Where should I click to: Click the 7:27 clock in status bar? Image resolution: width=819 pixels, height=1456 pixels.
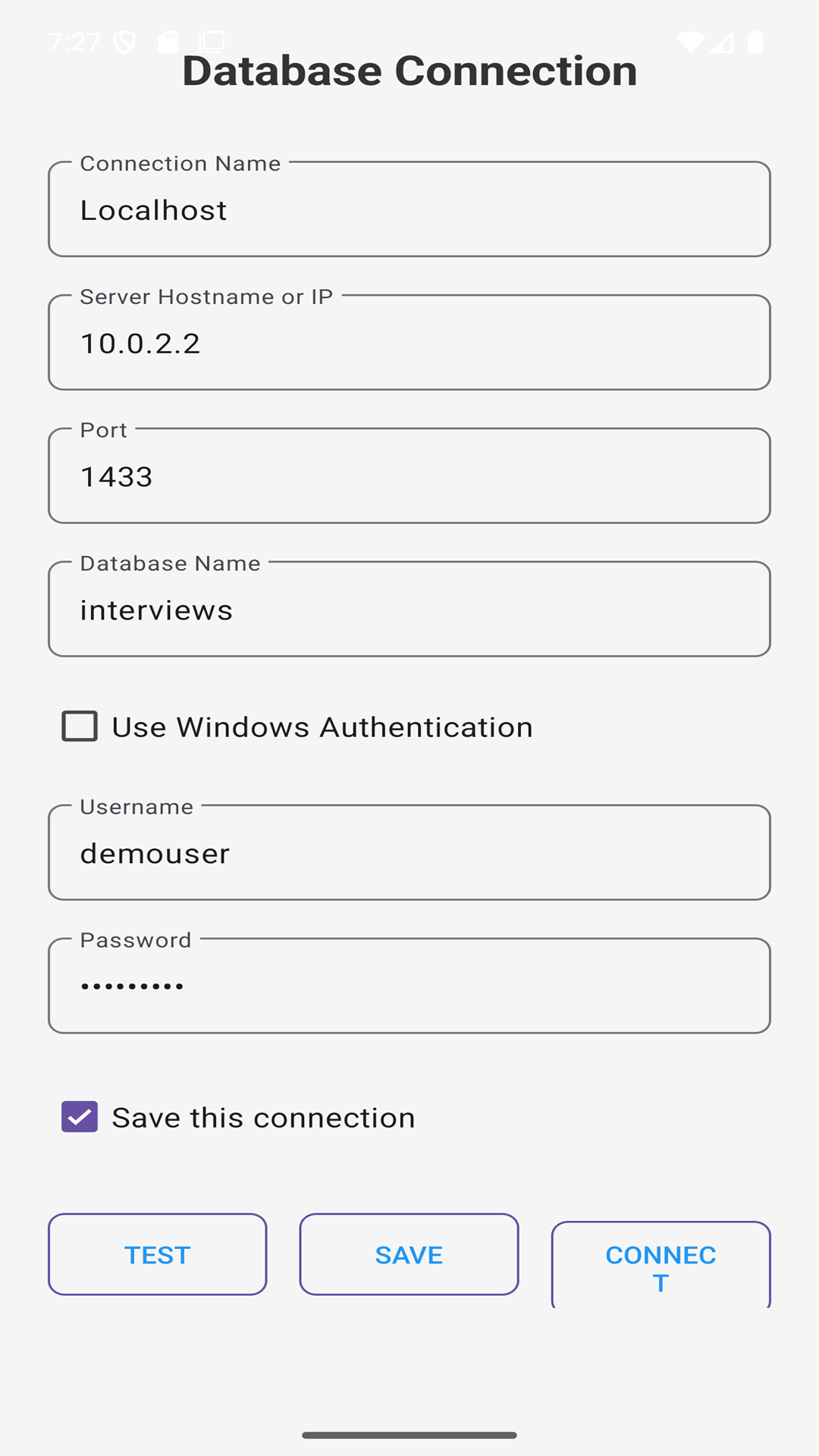[74, 42]
